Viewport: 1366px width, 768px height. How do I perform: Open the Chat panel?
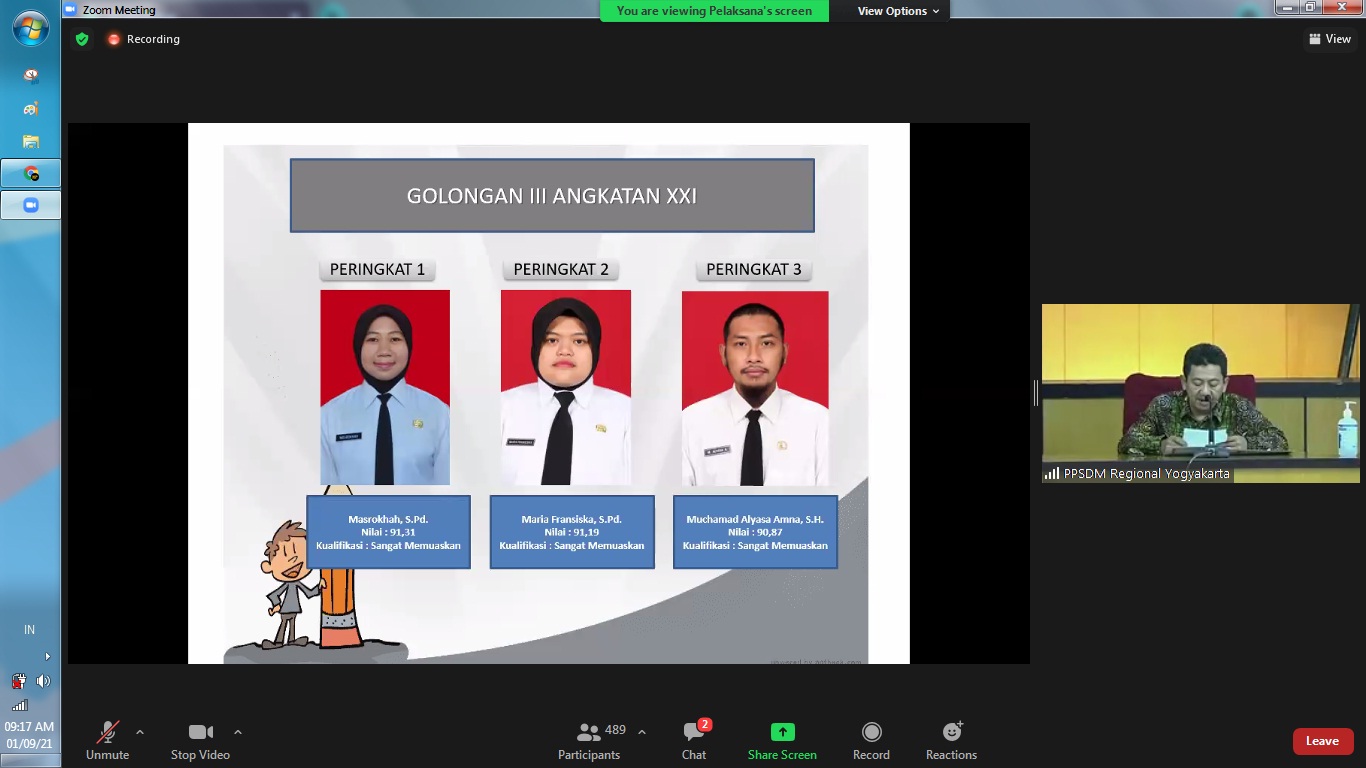click(694, 741)
